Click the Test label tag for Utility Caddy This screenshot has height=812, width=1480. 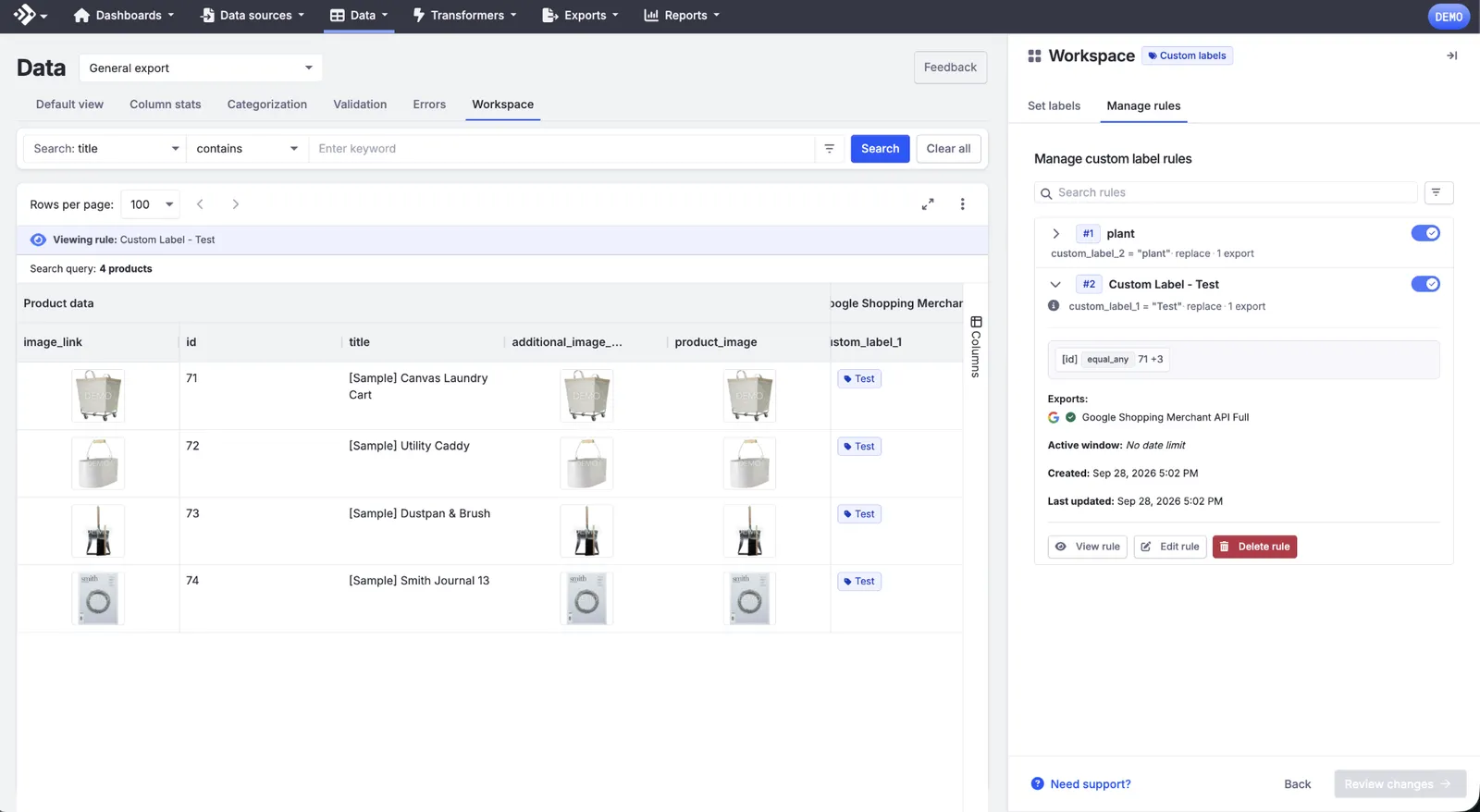[859, 447]
